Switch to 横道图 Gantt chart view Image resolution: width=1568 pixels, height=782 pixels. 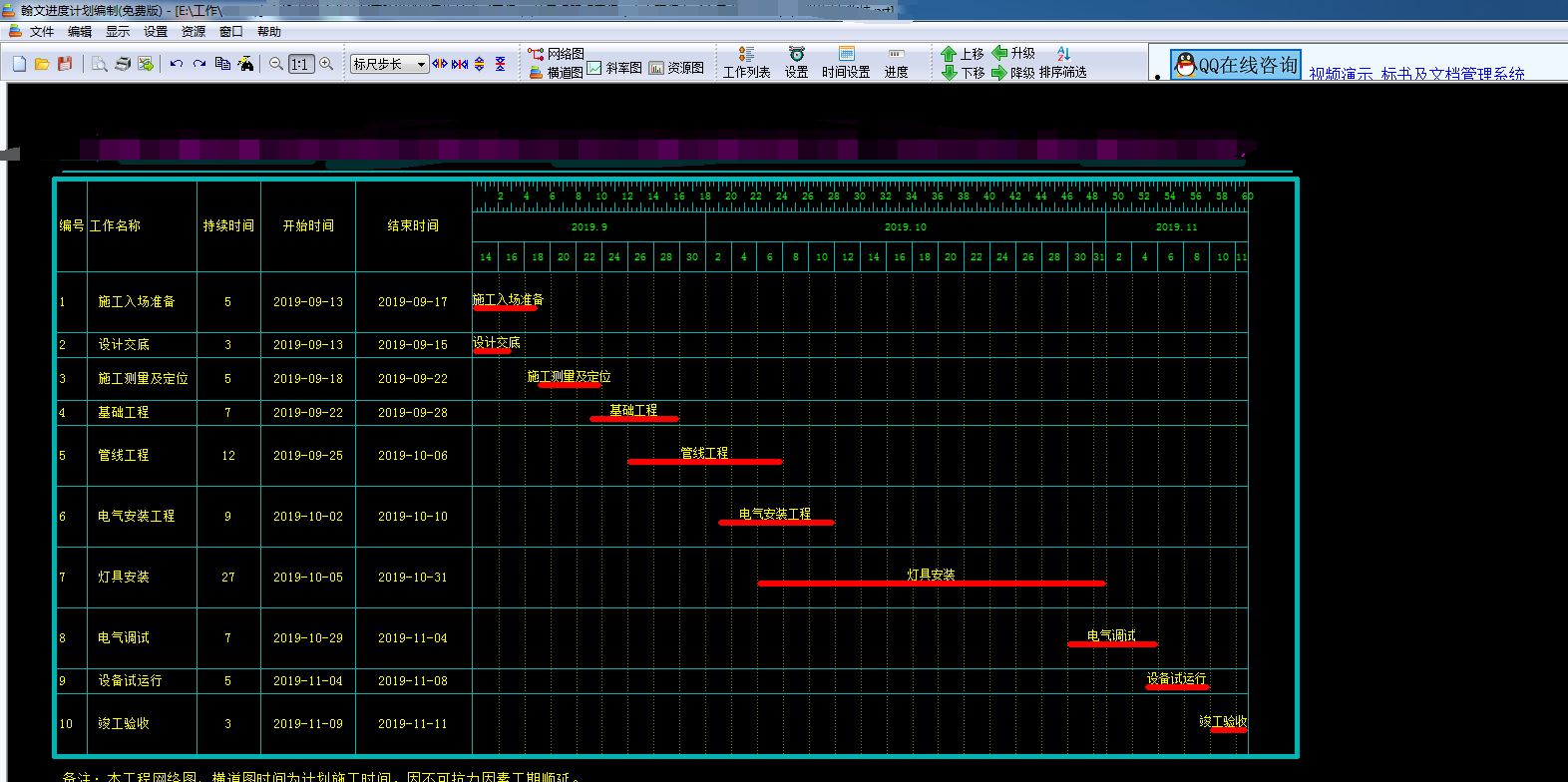tap(557, 72)
